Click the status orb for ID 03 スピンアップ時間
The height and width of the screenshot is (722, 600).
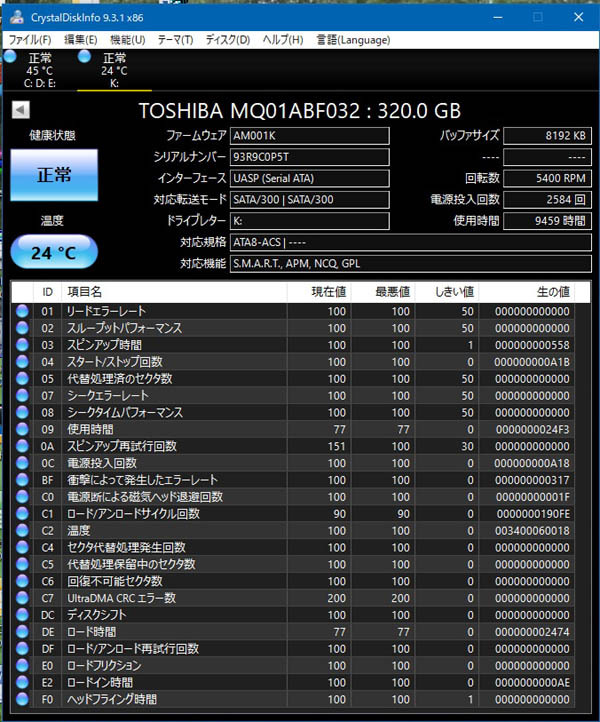coord(22,345)
